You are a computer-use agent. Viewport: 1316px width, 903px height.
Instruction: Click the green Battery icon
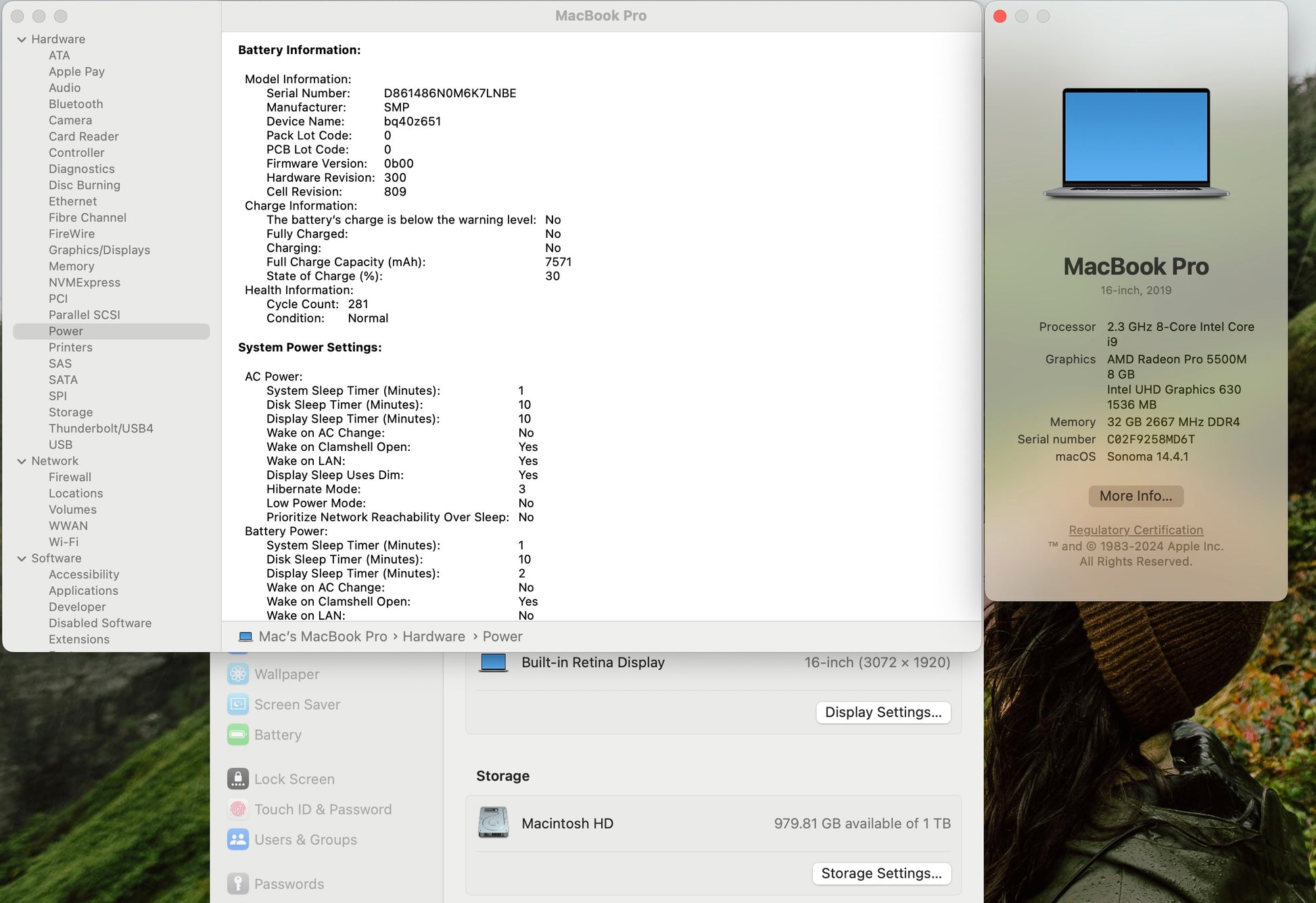pyautogui.click(x=237, y=735)
